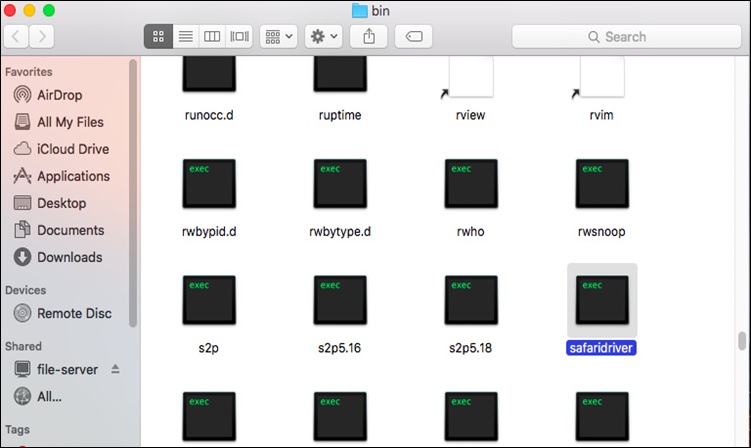
Task: Open iCloud Drive in sidebar
Action: click(61, 149)
